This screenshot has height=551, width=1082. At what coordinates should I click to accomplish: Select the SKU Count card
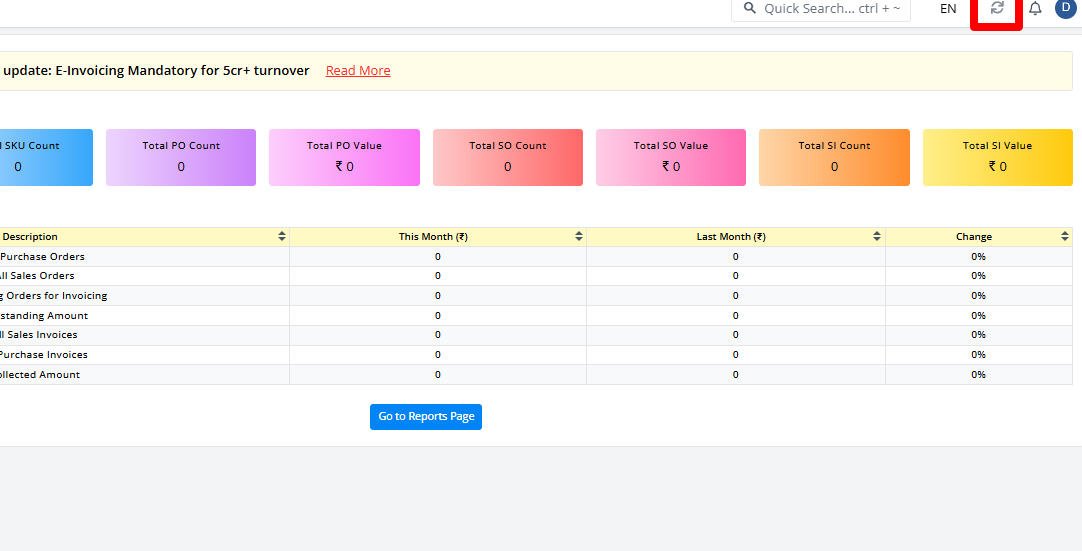pyautogui.click(x=46, y=157)
